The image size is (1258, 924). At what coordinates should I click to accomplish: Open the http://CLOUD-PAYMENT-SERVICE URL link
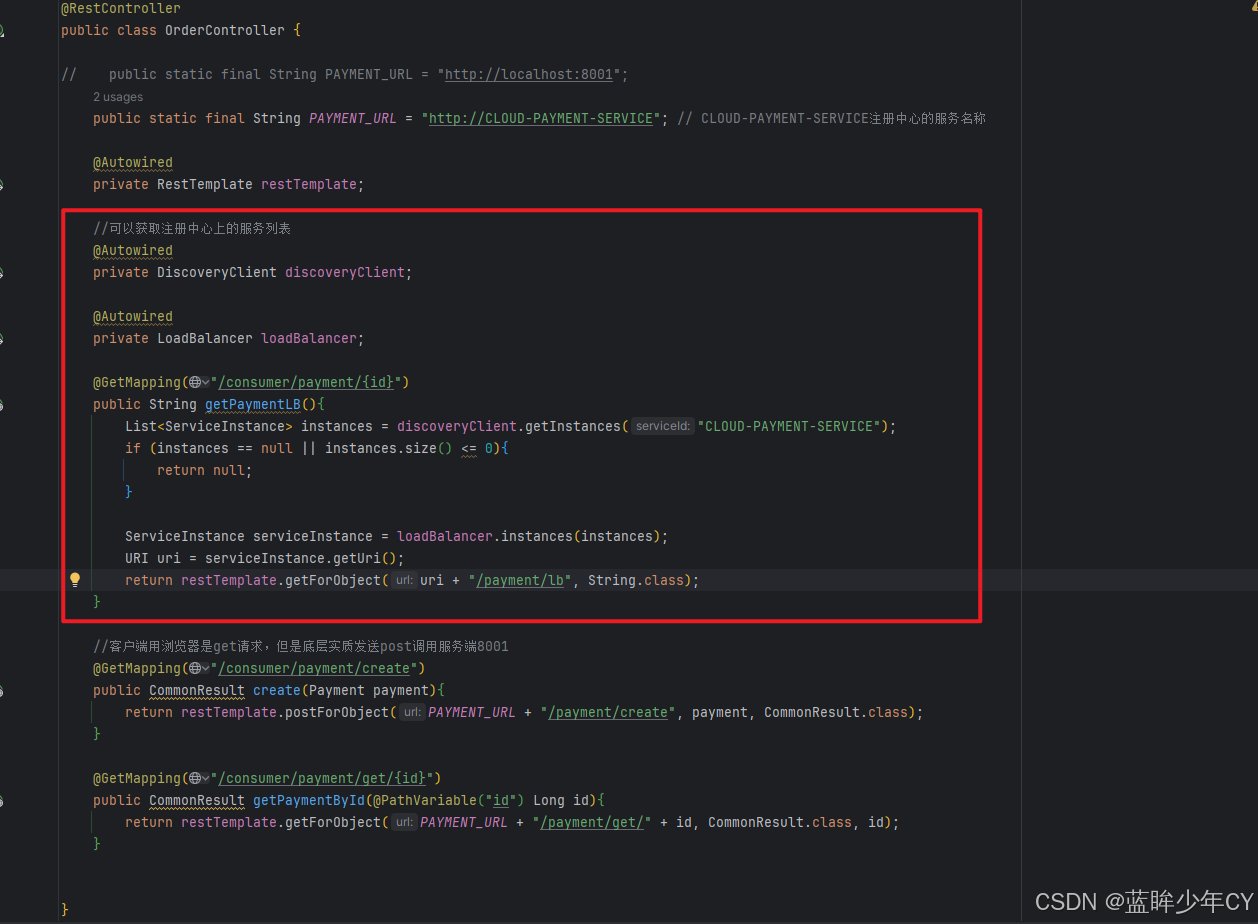pos(541,118)
